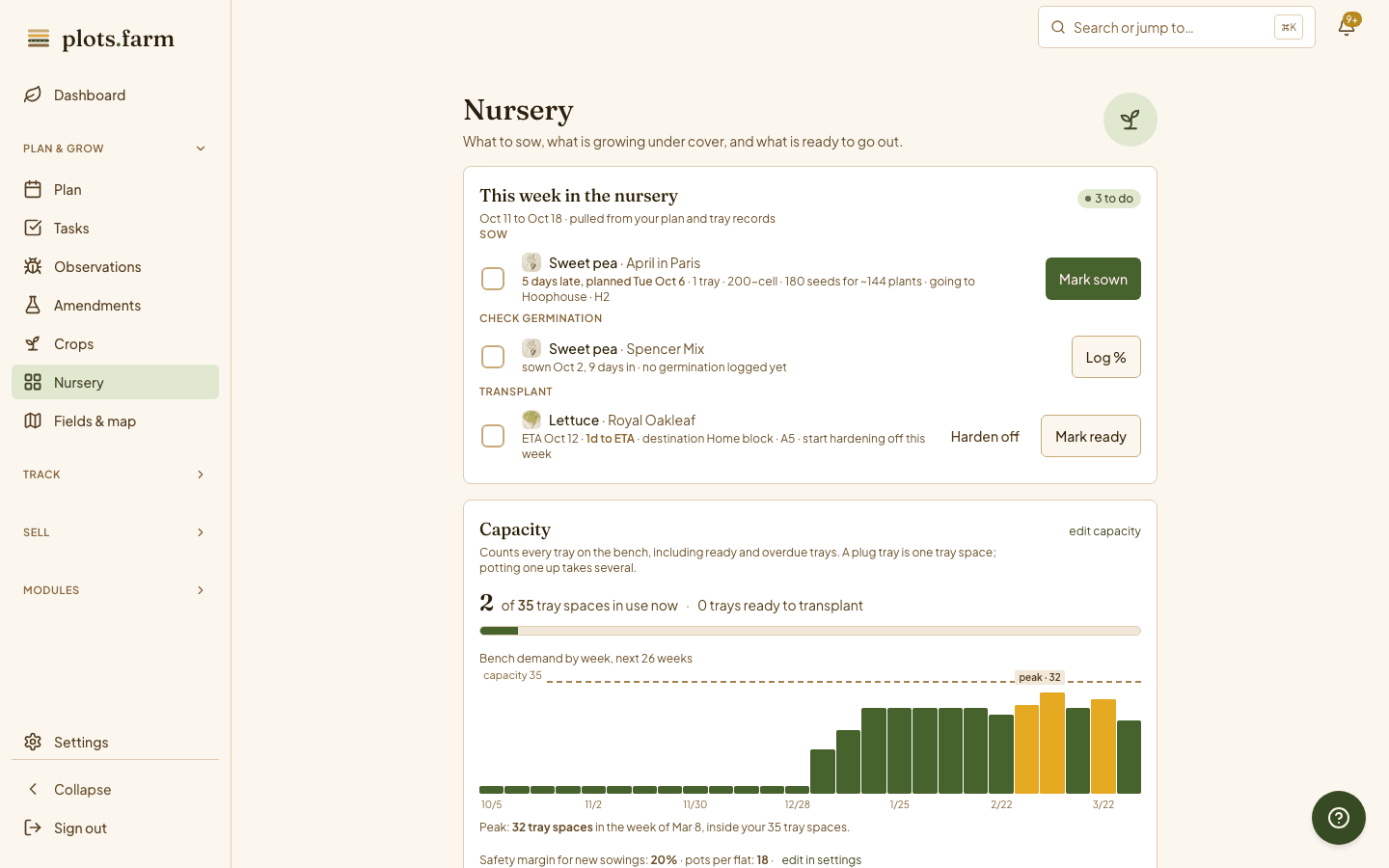Go to Observations page
This screenshot has width=1389, height=868.
[x=115, y=266]
